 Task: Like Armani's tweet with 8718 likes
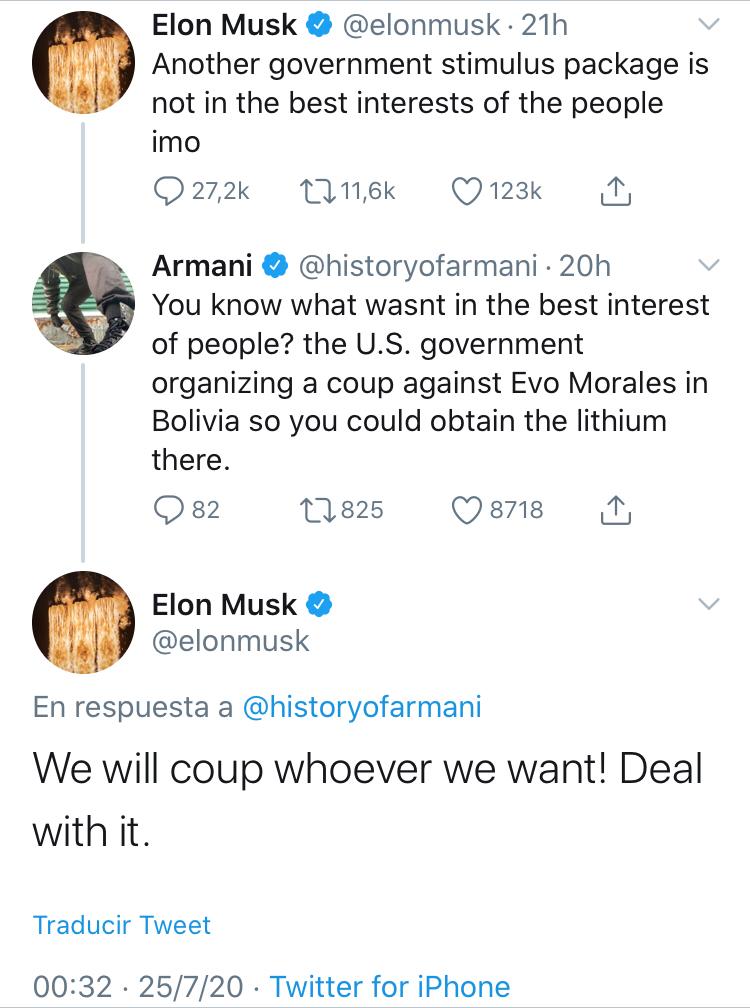tap(468, 510)
